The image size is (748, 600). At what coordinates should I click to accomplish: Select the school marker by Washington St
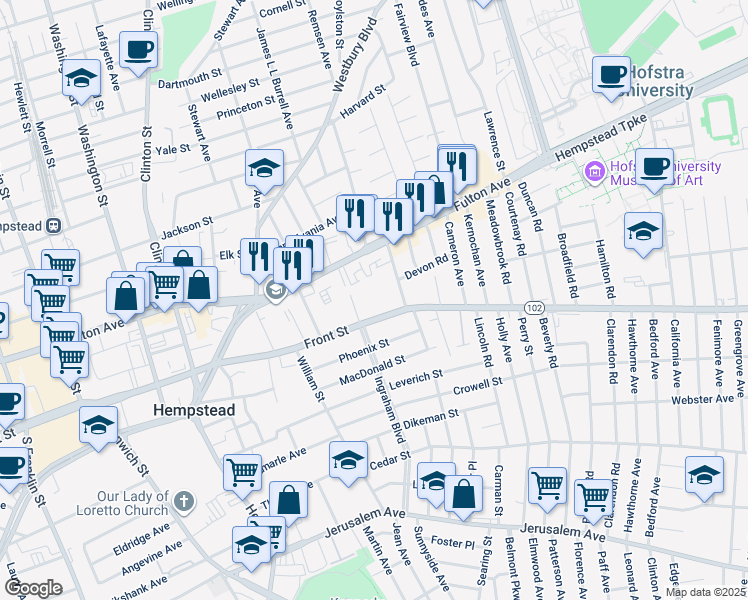pos(81,79)
